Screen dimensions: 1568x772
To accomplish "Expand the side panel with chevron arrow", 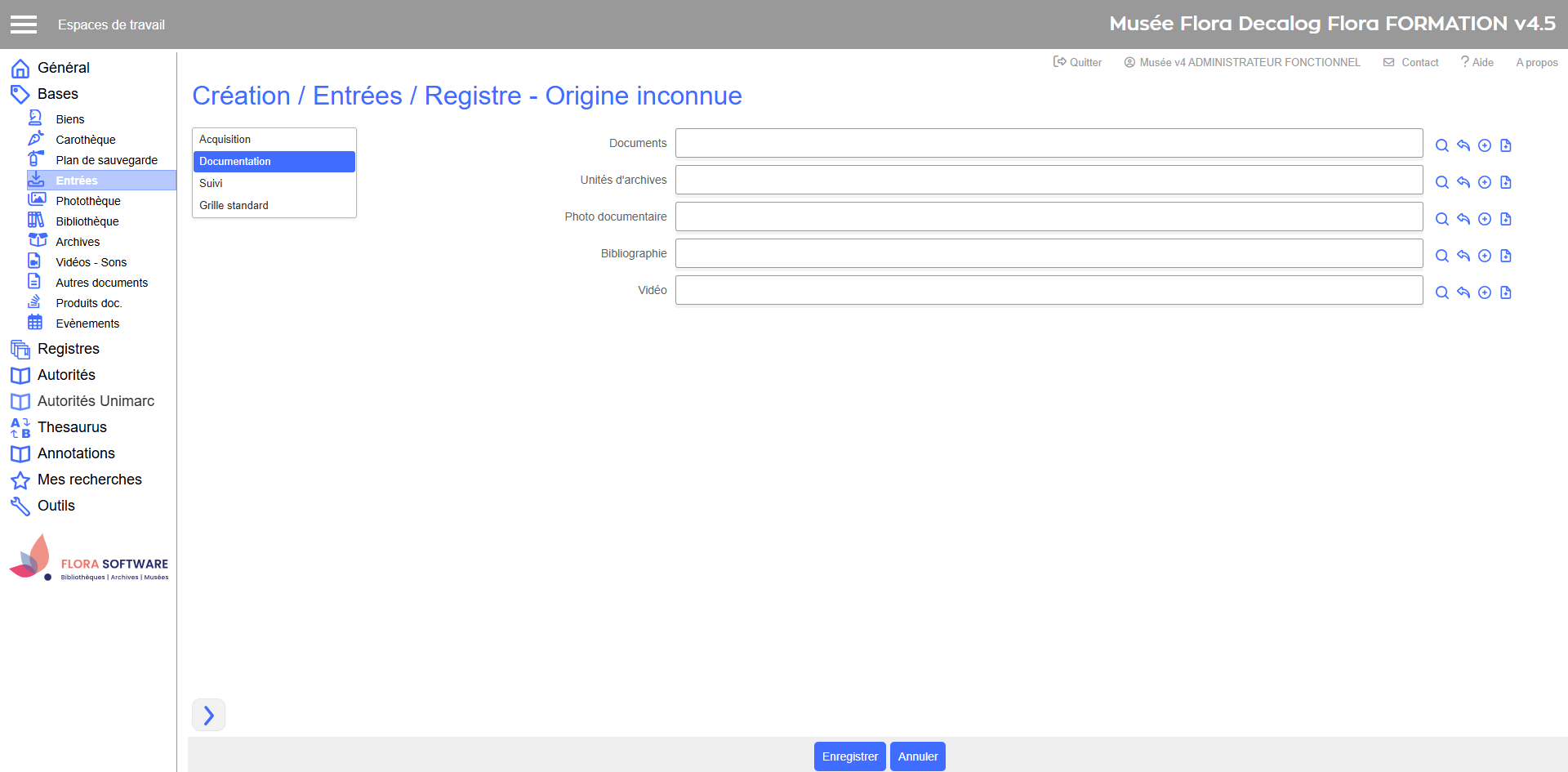I will click(x=208, y=715).
